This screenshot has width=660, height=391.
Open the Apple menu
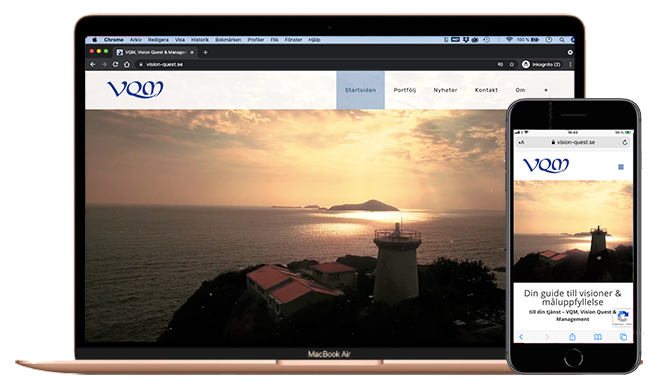pos(94,40)
